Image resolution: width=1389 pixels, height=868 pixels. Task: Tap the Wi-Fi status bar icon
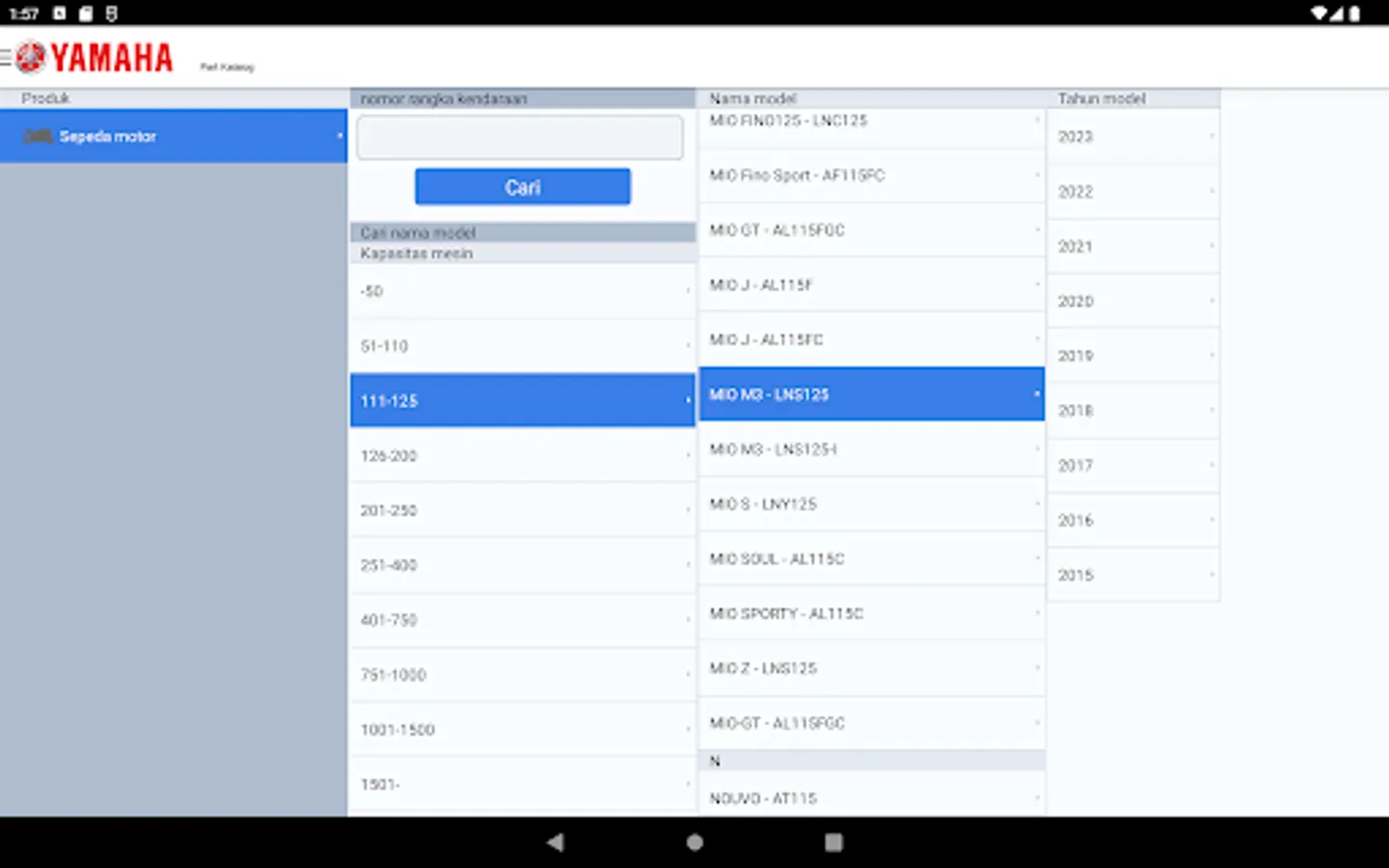point(1320,14)
